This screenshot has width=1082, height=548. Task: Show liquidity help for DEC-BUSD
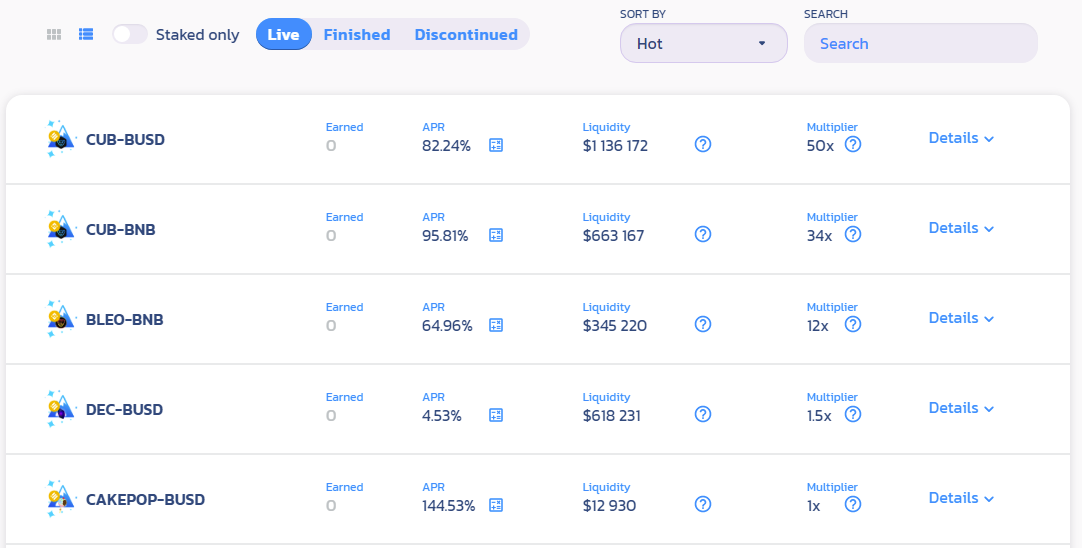click(702, 414)
